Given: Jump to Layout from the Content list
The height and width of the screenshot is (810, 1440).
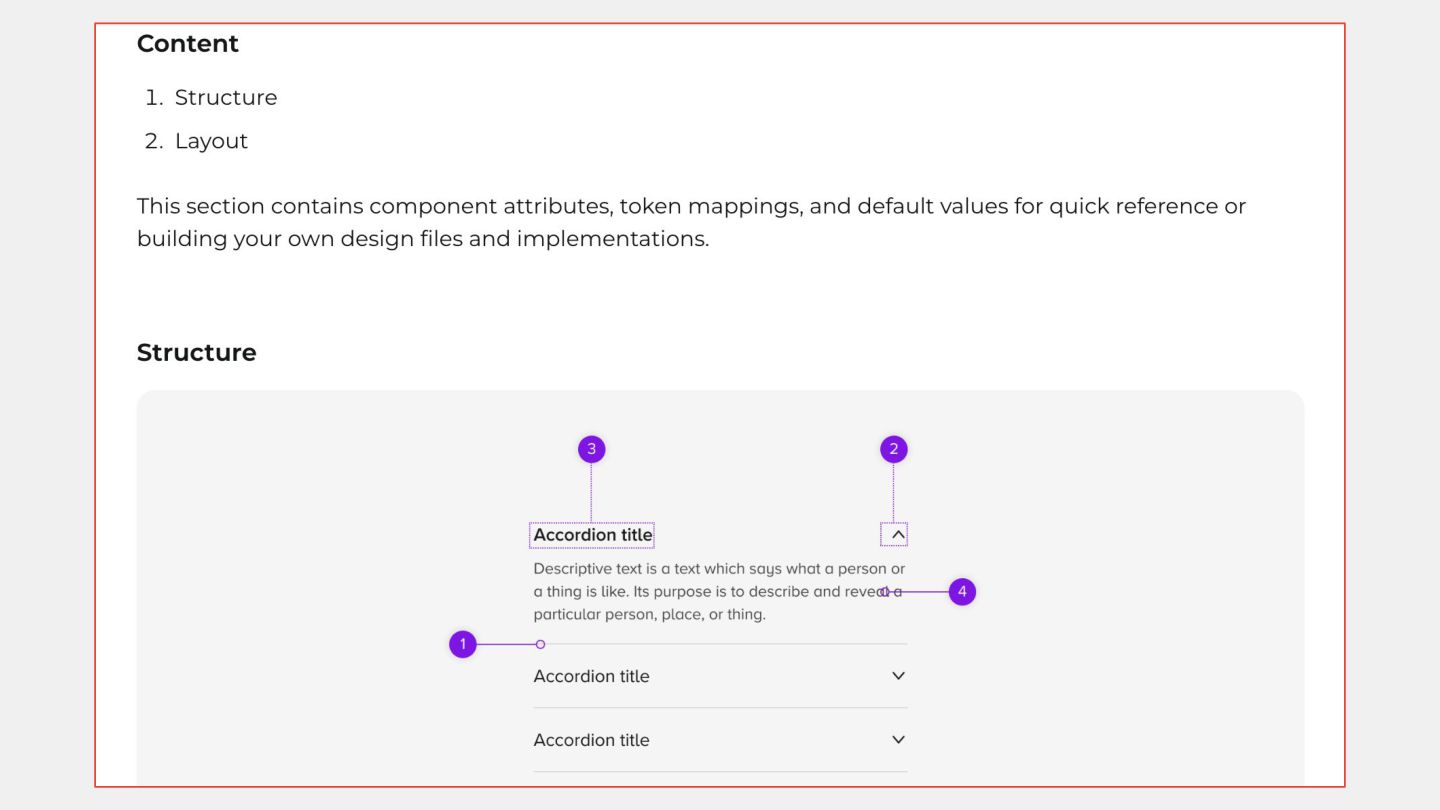Looking at the screenshot, I should (211, 141).
